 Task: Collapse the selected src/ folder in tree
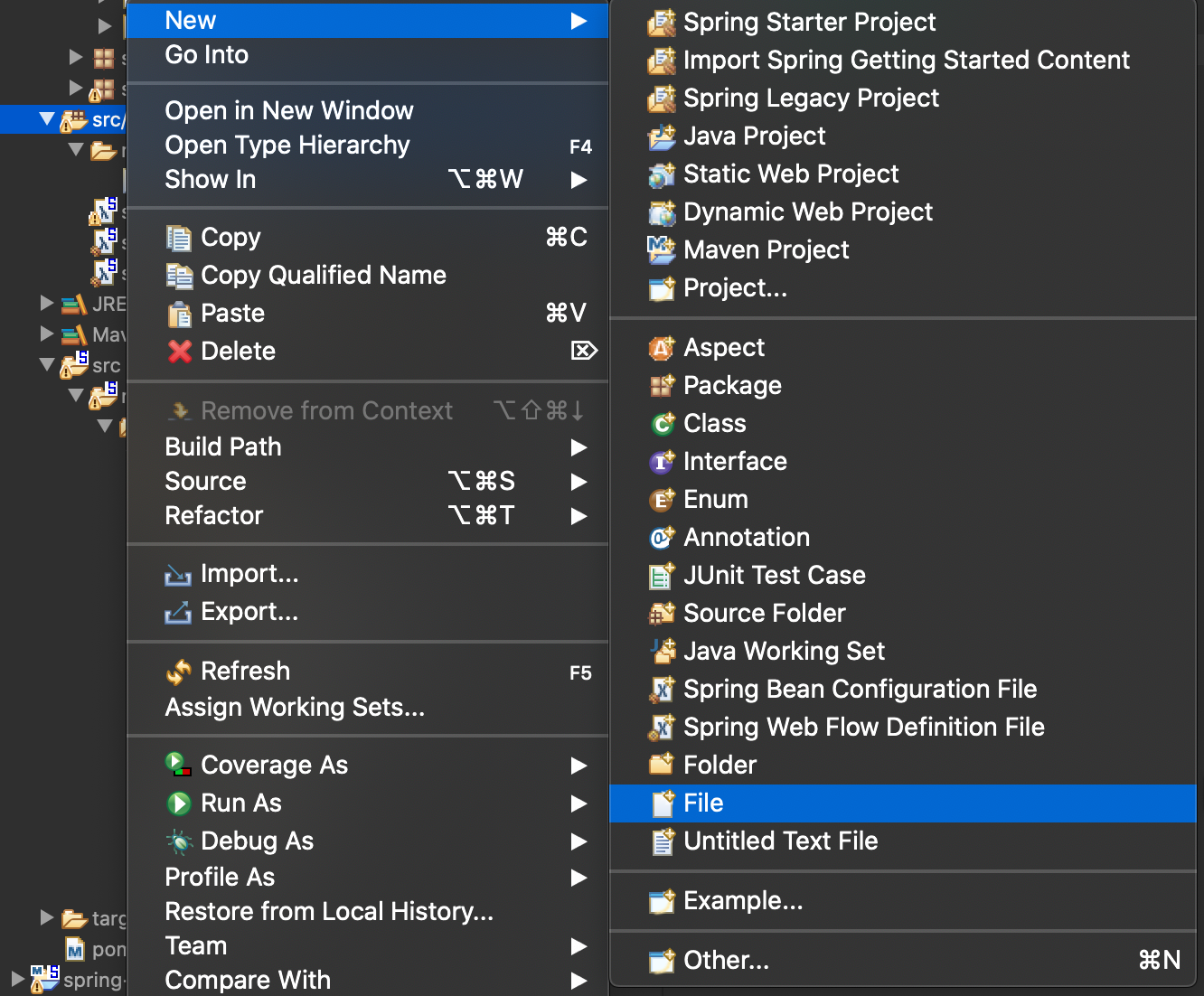tap(47, 118)
